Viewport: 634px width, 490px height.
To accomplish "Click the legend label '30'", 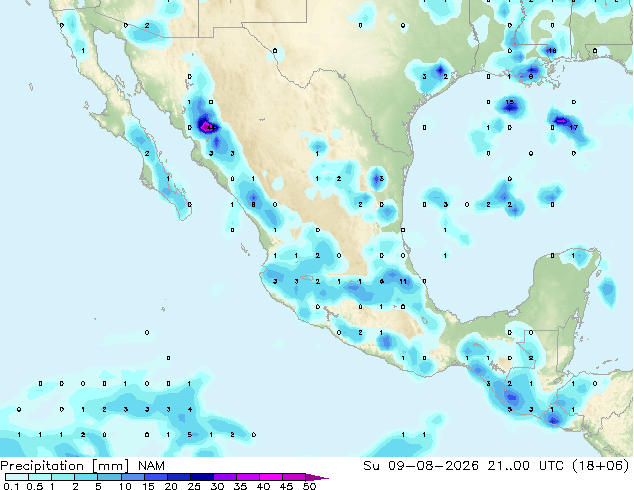I will [x=217, y=486].
